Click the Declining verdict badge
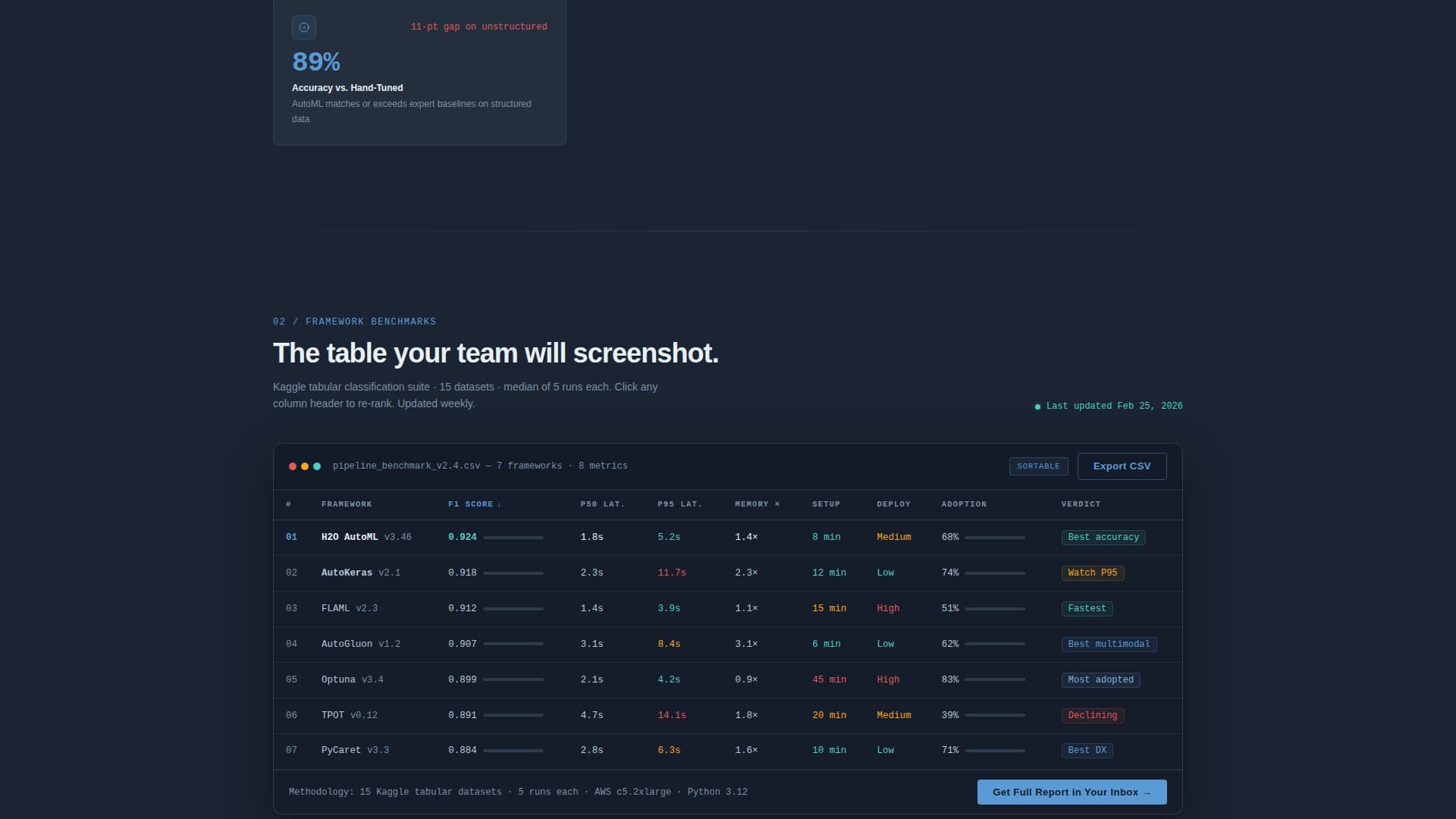 [x=1093, y=716]
